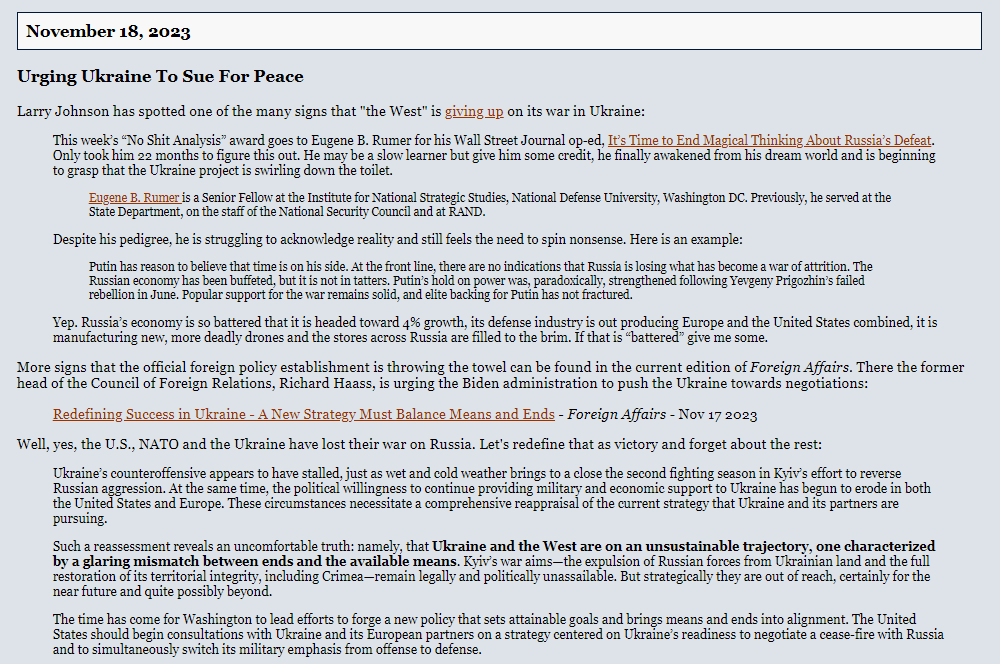Click the paragraph starting 'The time has come for Washington'
1000x664 pixels.
pyautogui.click(x=498, y=634)
